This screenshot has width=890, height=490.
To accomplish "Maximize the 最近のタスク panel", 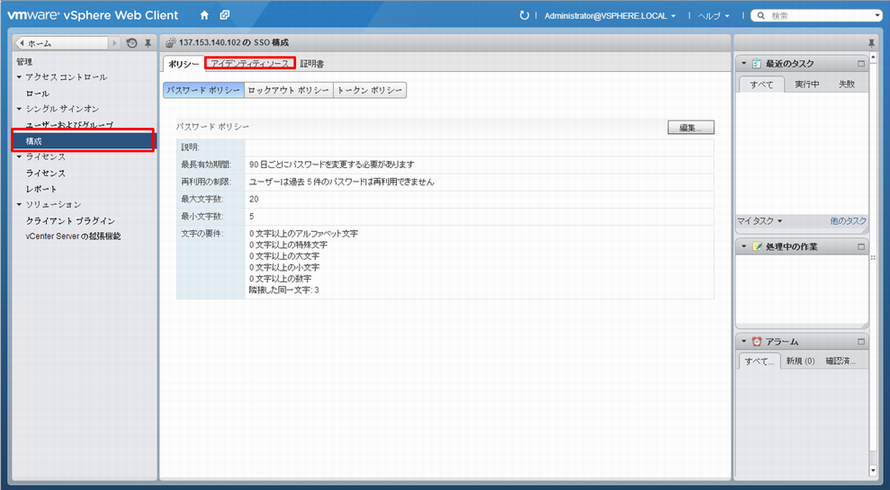I will [861, 63].
